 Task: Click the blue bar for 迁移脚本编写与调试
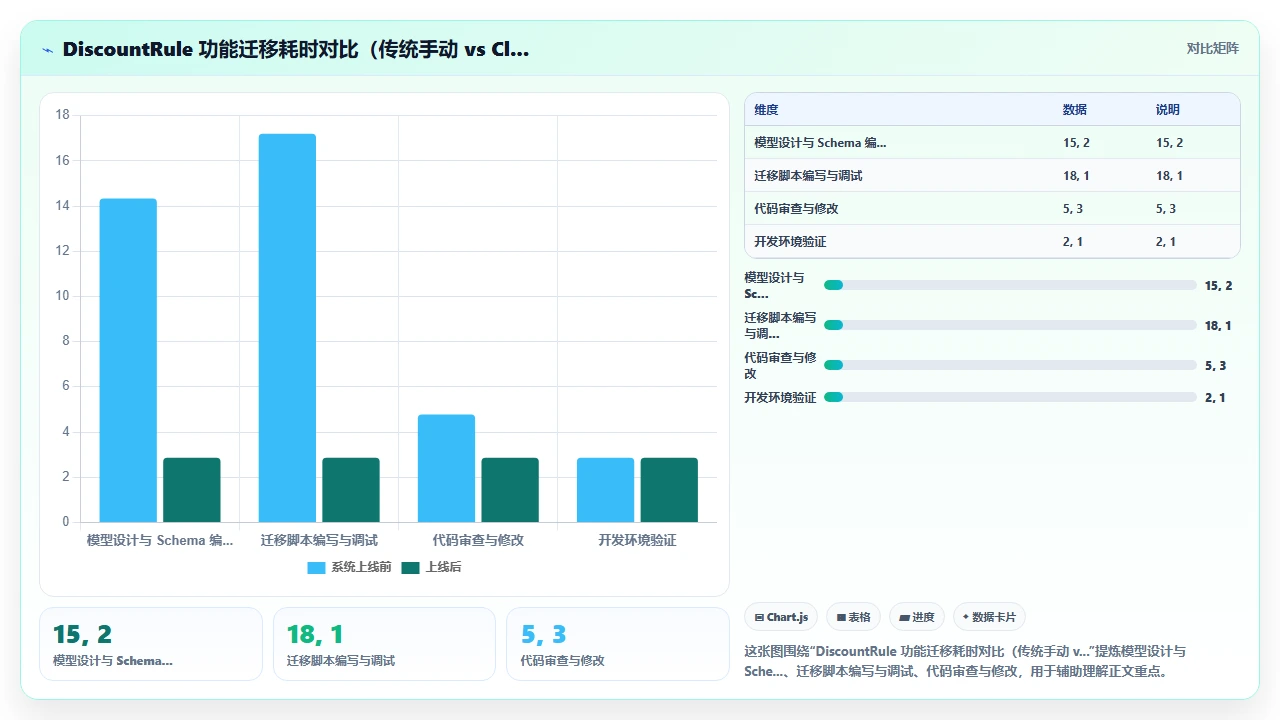[x=287, y=328]
